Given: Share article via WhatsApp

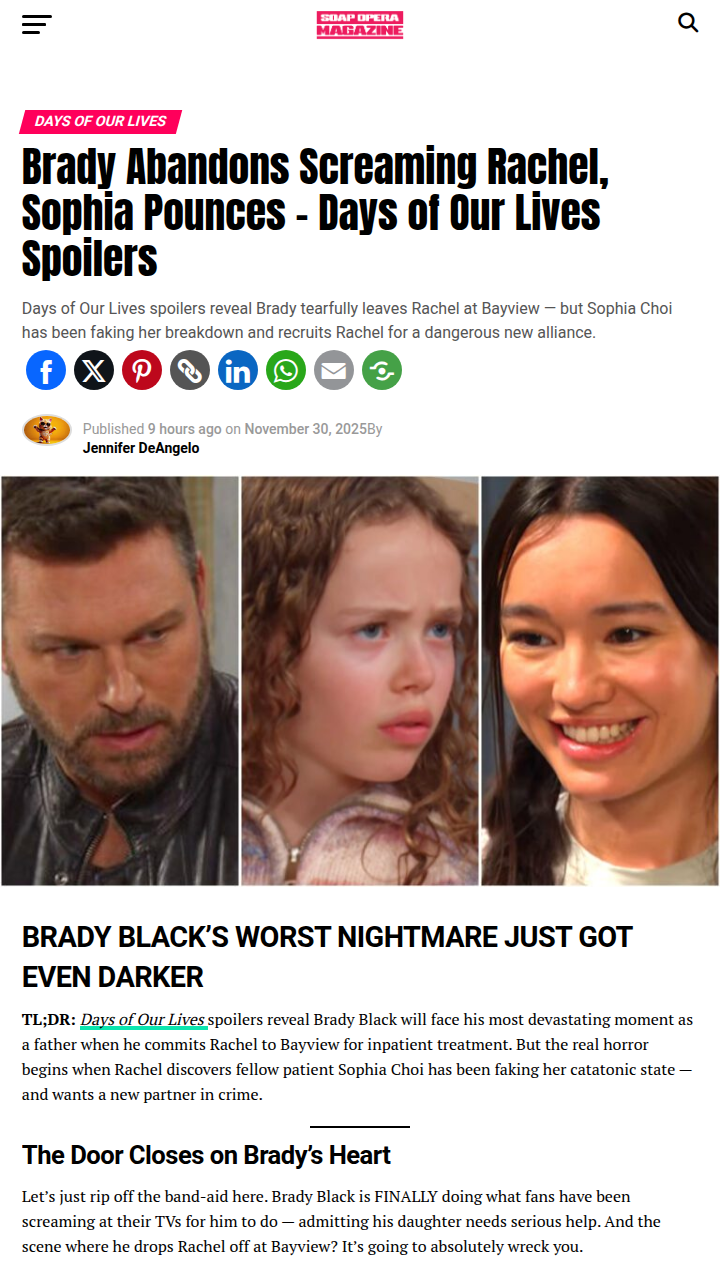Looking at the screenshot, I should pos(286,370).
